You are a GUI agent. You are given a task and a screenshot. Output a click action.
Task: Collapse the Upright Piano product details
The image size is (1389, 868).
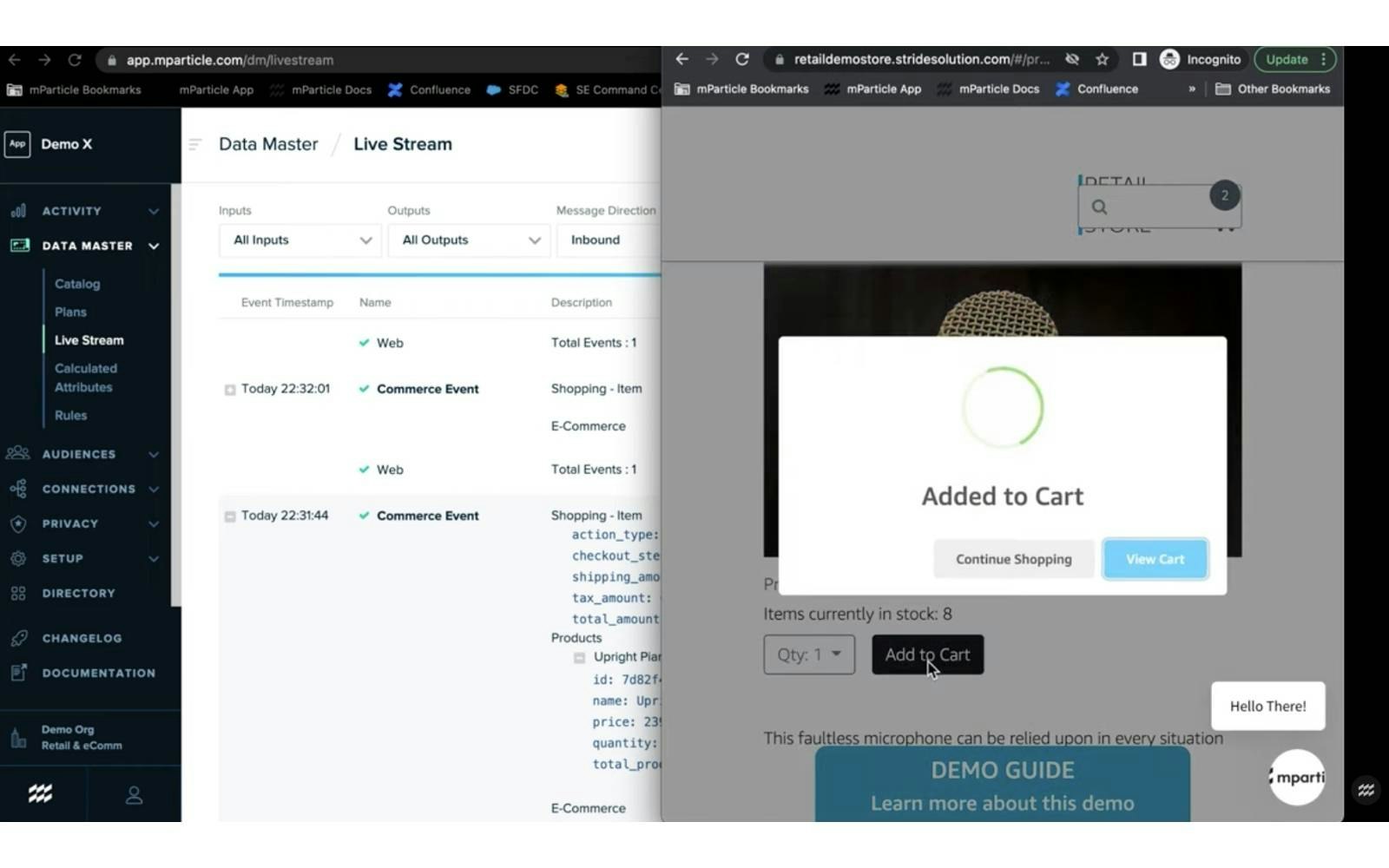(x=579, y=658)
